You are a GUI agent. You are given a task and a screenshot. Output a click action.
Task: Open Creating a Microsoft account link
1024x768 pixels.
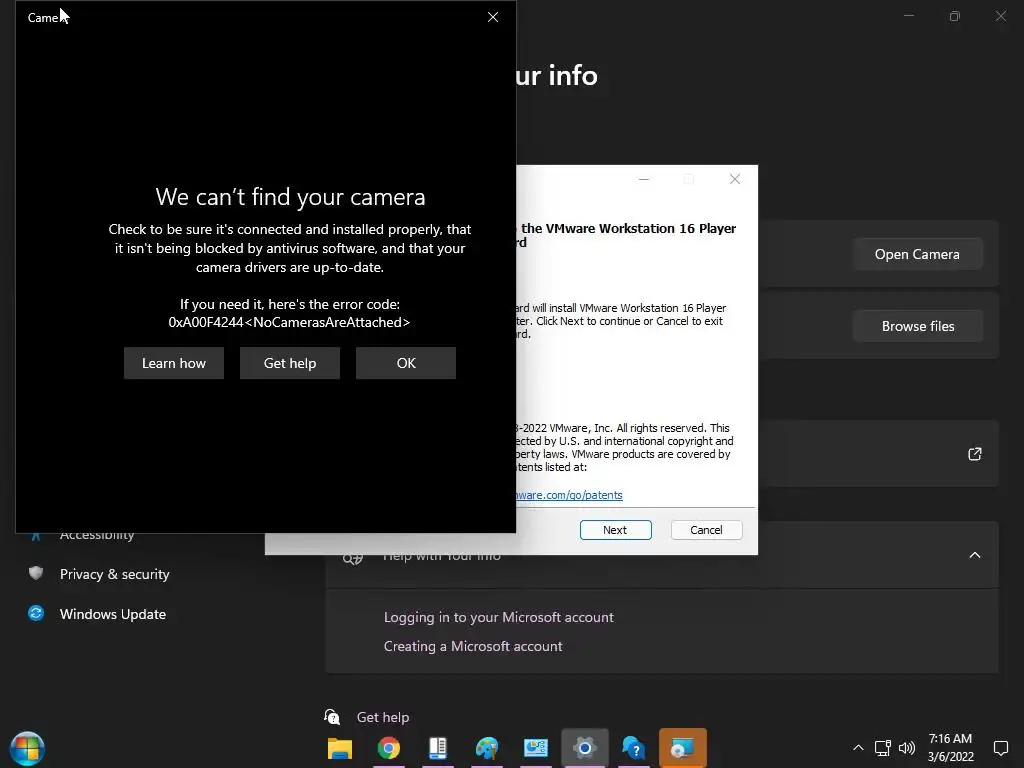[473, 646]
